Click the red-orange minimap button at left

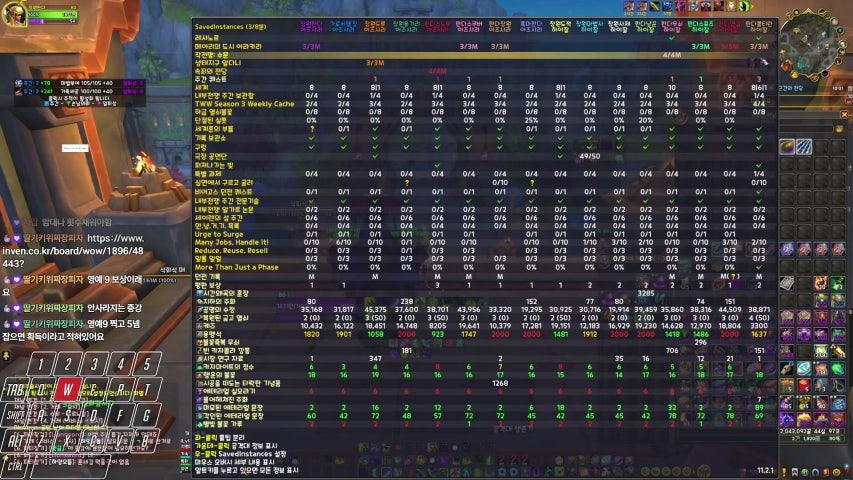787,65
